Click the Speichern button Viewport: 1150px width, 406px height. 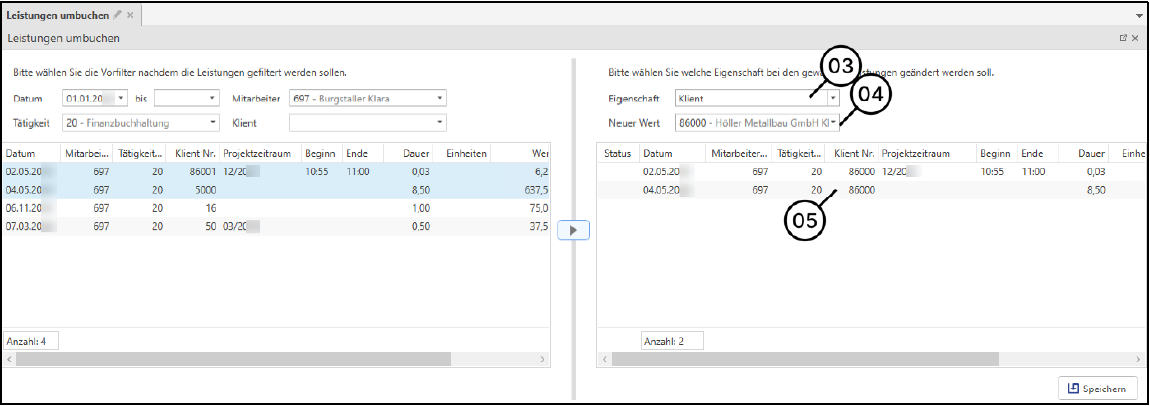coord(1097,388)
